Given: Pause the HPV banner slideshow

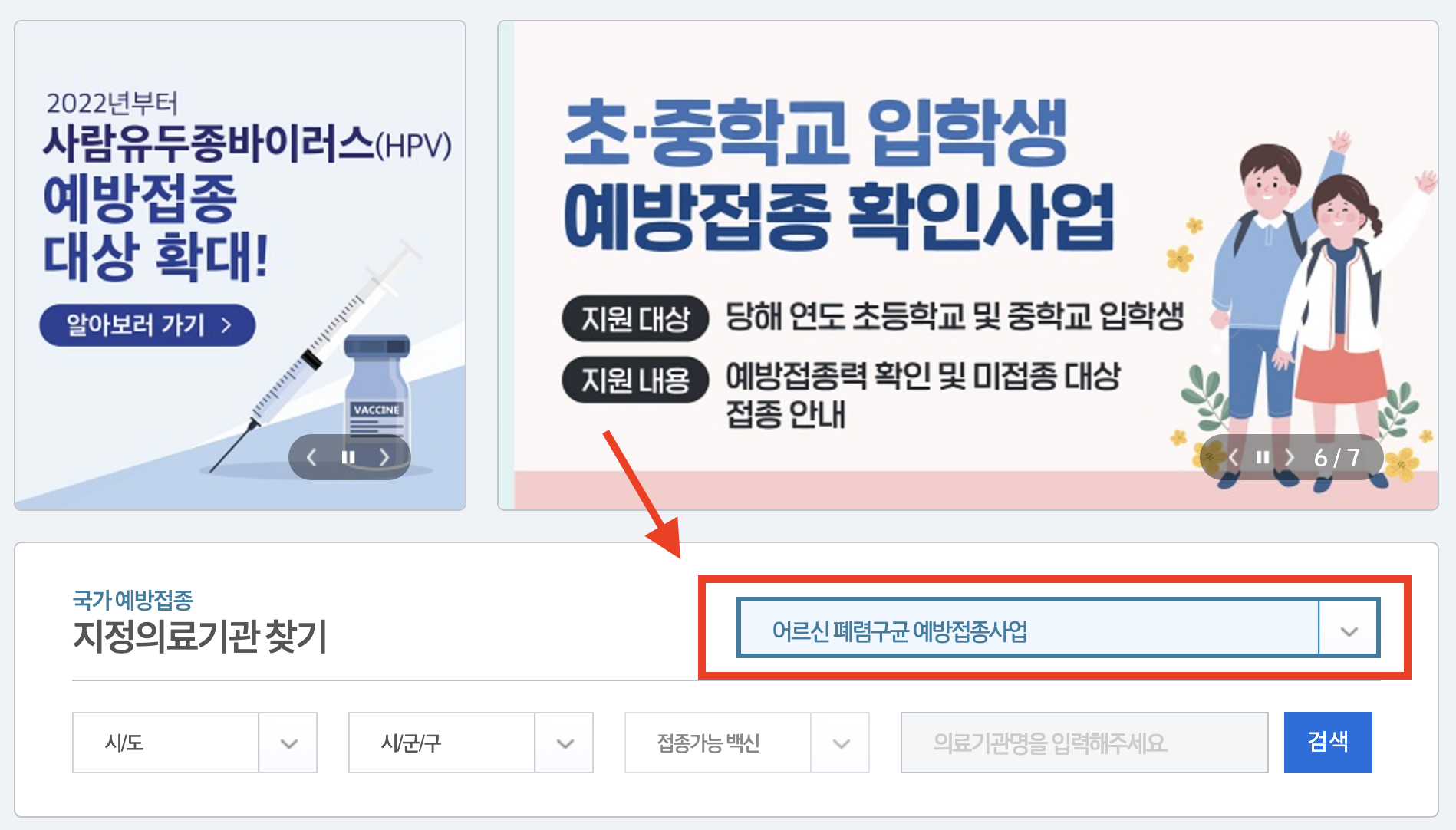Looking at the screenshot, I should [x=348, y=457].
